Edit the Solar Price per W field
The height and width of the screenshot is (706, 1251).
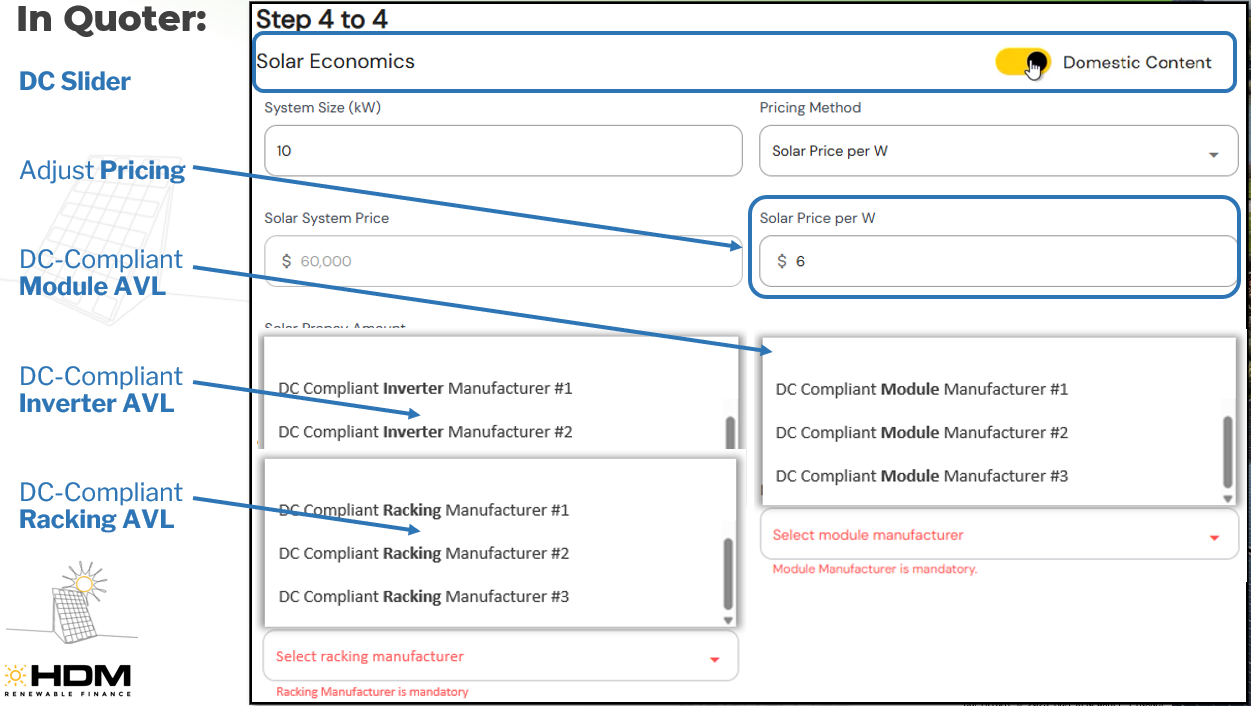(998, 261)
